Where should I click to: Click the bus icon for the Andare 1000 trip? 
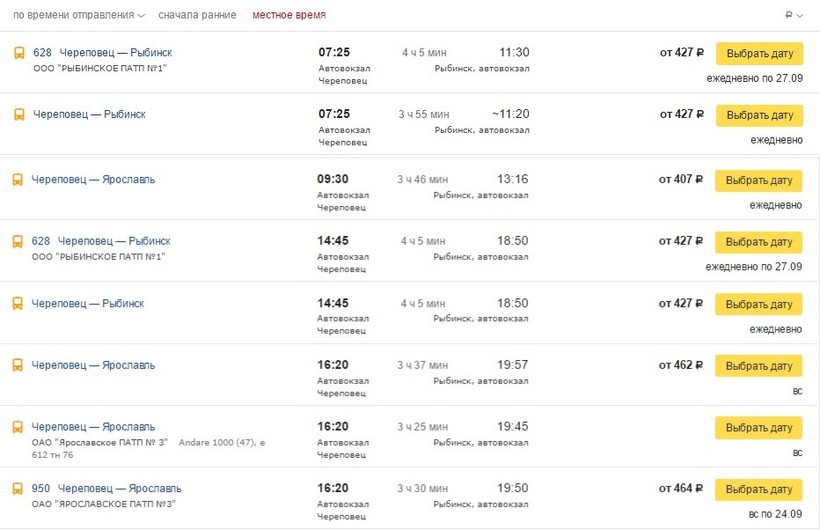click(17, 427)
